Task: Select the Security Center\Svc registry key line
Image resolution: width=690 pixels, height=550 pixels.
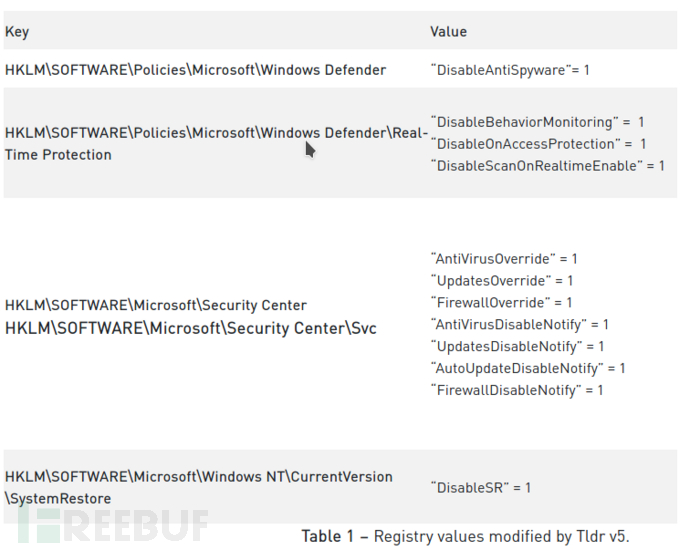Action: [x=191, y=328]
